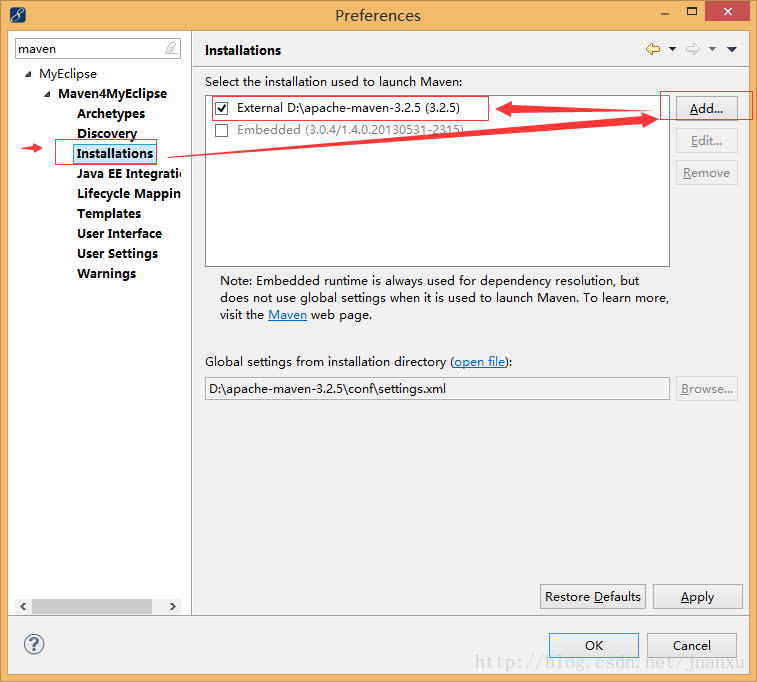Screen dimensions: 757x682
Task: Select the Embedded (3.0.4/1.4.0...) row text
Action: coord(350,130)
